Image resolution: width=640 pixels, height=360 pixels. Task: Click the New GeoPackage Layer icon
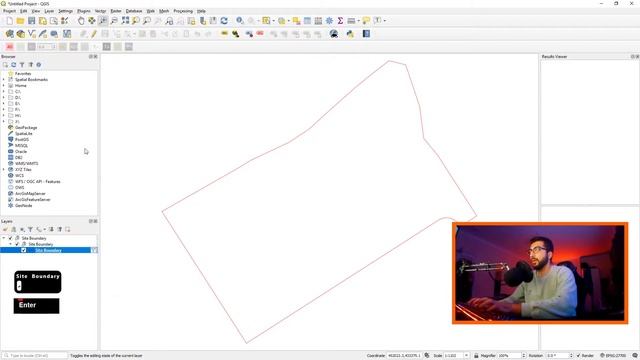pyautogui.click(x=20, y=34)
